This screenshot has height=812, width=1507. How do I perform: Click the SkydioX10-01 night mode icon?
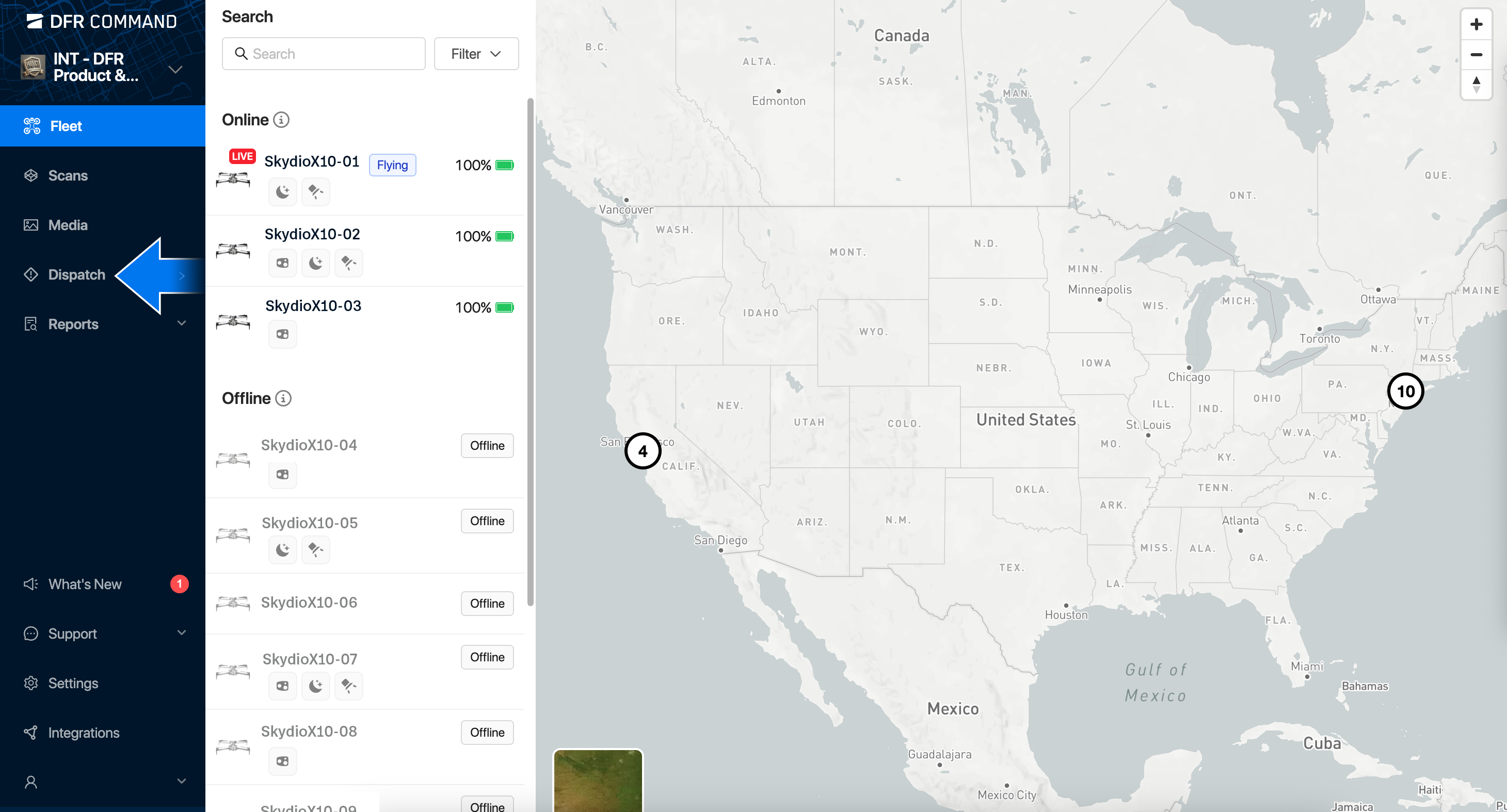[283, 192]
